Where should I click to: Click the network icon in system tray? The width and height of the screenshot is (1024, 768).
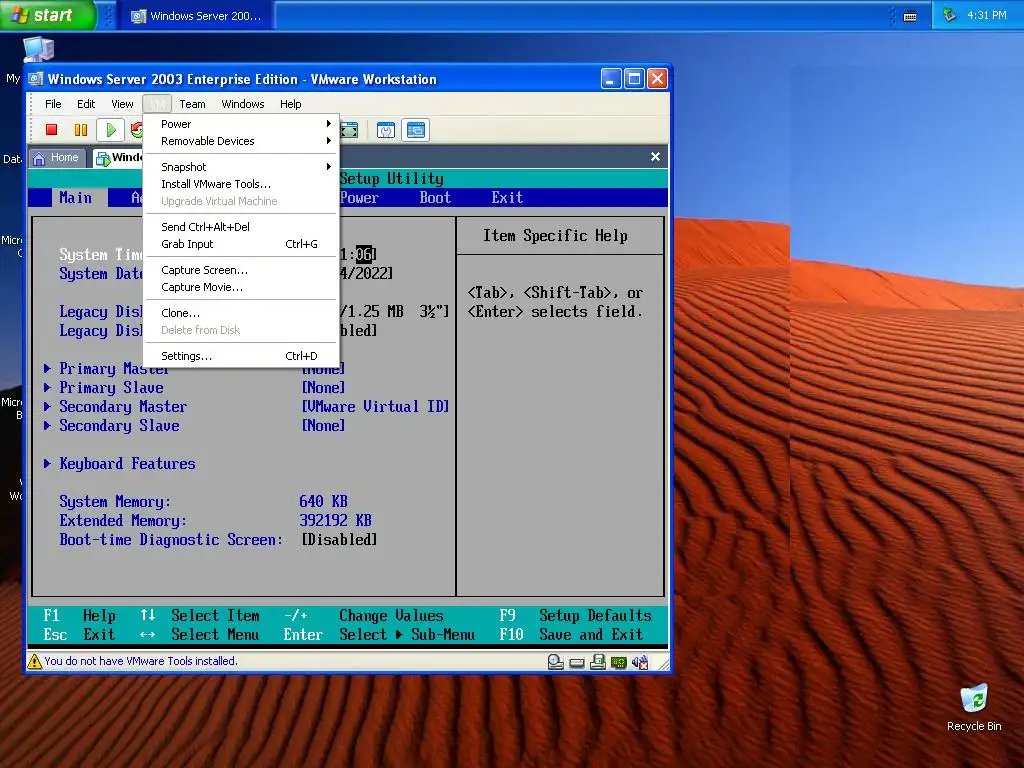coord(950,14)
